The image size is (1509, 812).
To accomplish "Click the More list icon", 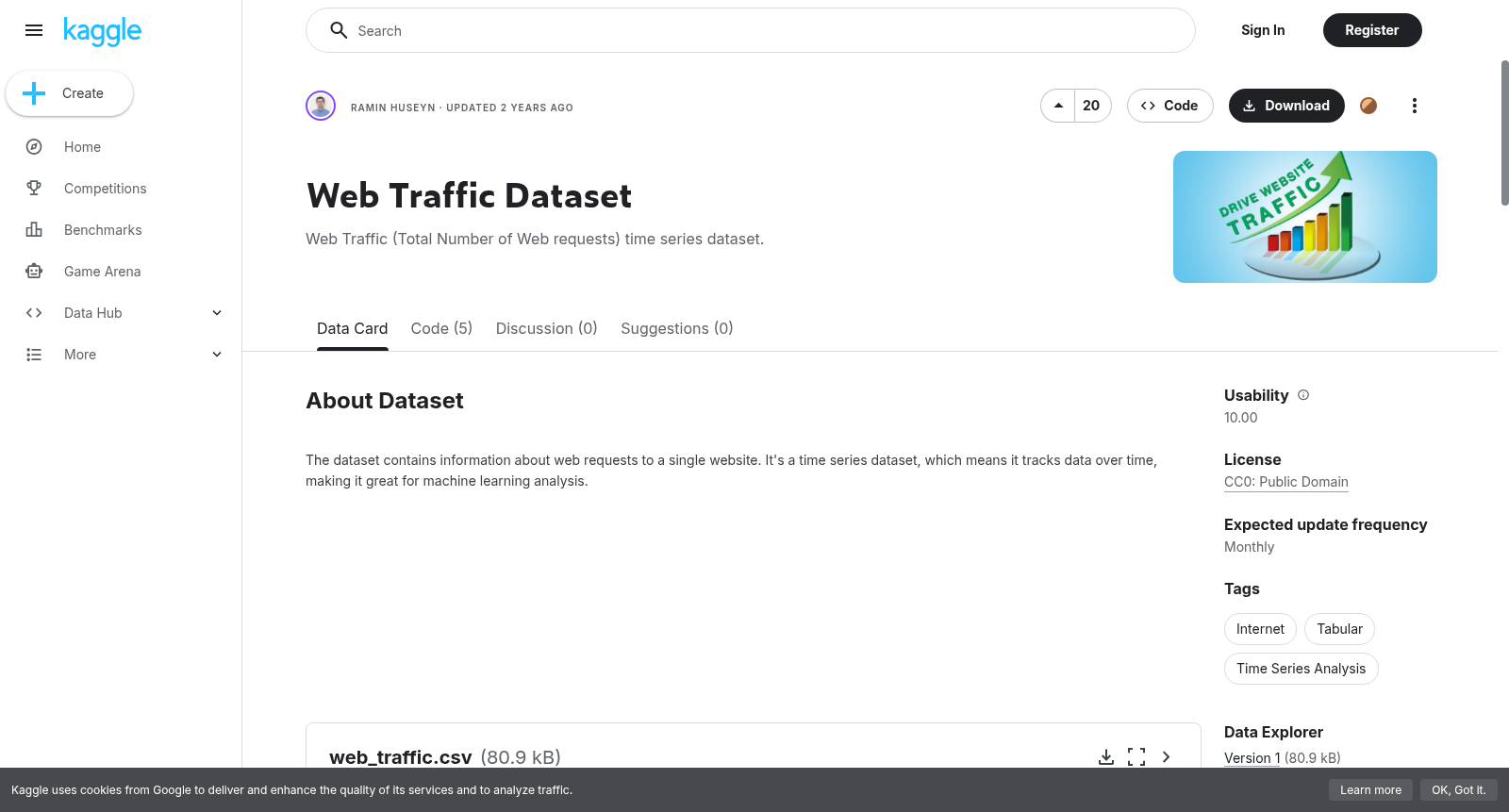I will pyautogui.click(x=34, y=355).
